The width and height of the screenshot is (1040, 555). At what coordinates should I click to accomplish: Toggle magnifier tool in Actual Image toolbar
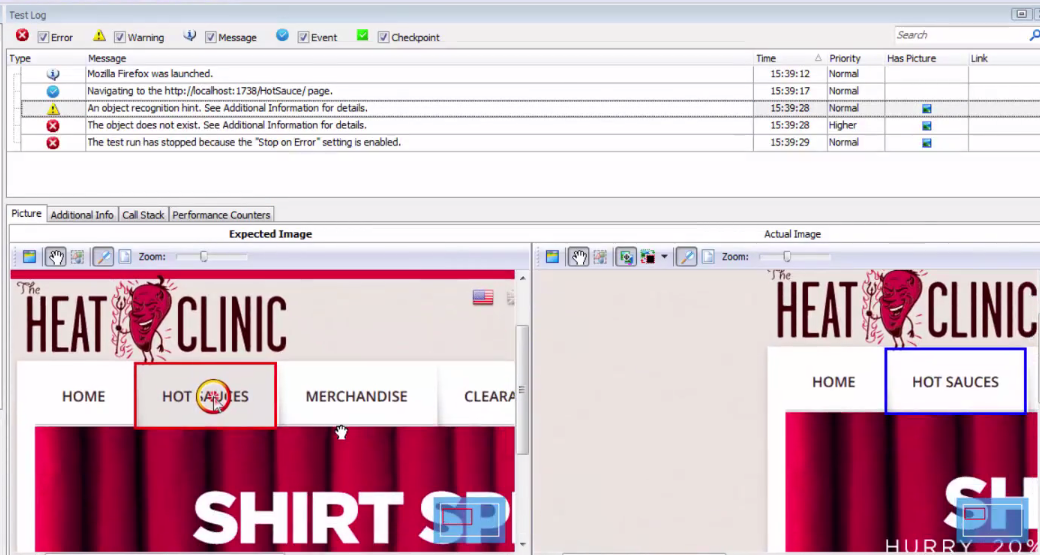coord(686,257)
